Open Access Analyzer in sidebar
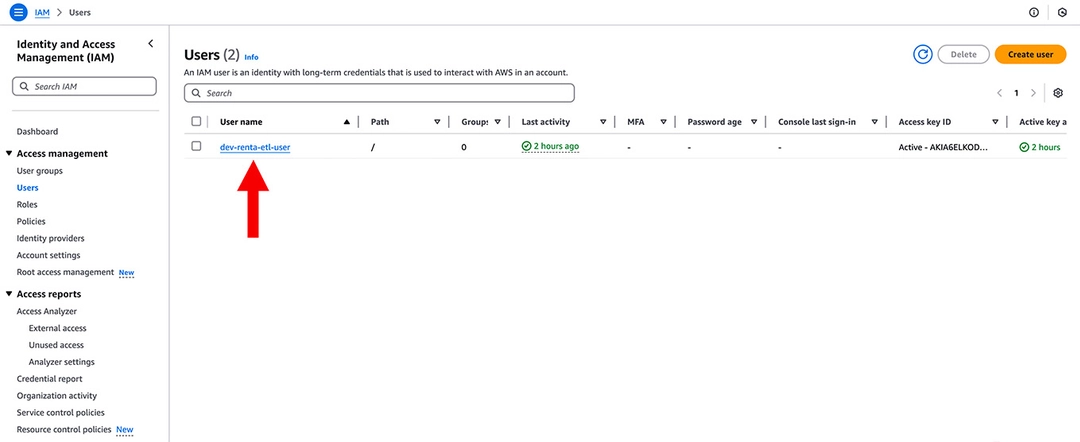Image resolution: width=1080 pixels, height=442 pixels. coord(47,311)
